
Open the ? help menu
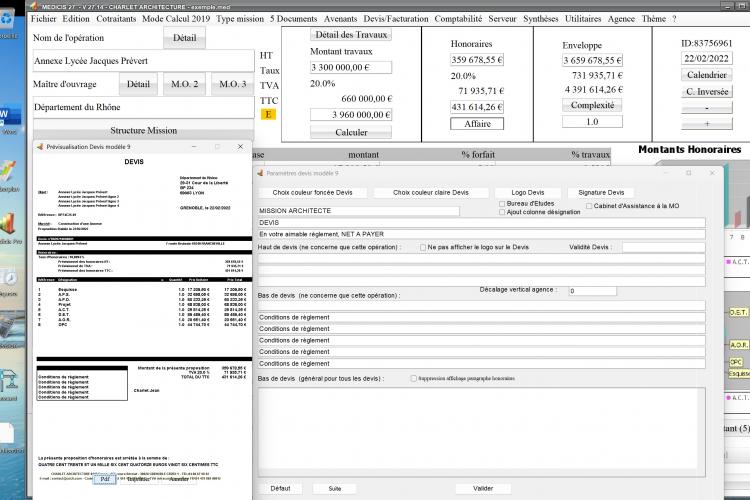pos(674,19)
